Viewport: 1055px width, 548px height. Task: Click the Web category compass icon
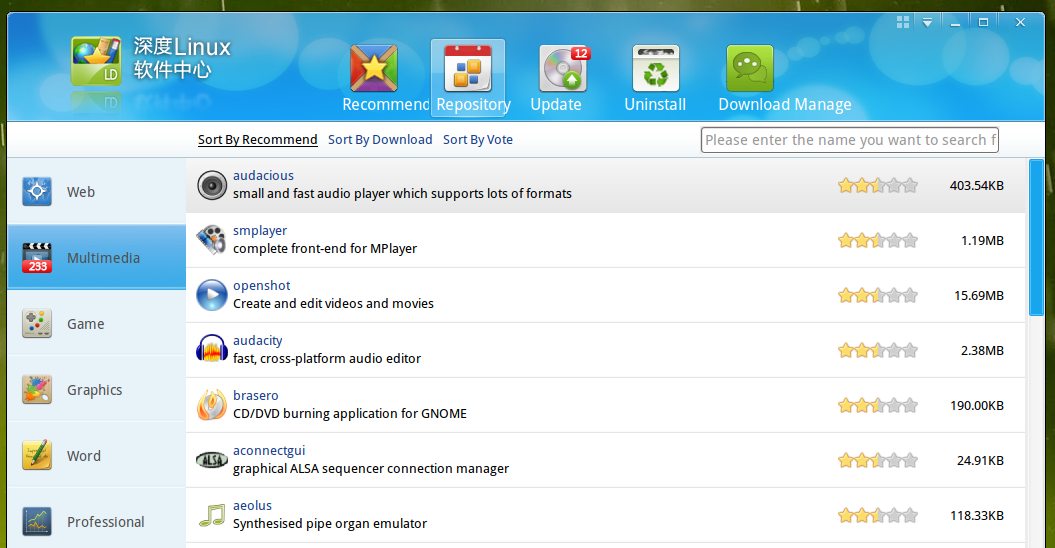(37, 191)
